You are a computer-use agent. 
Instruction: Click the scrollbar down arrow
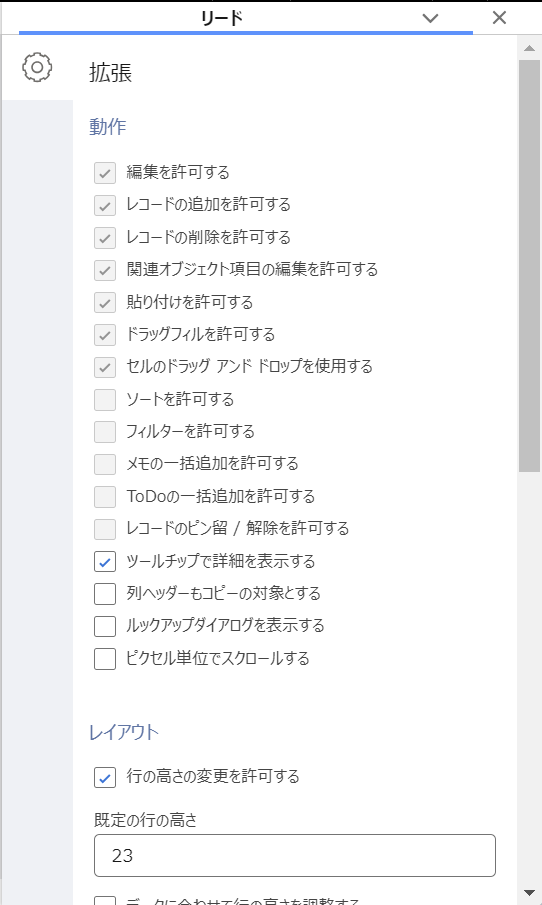tap(529, 893)
